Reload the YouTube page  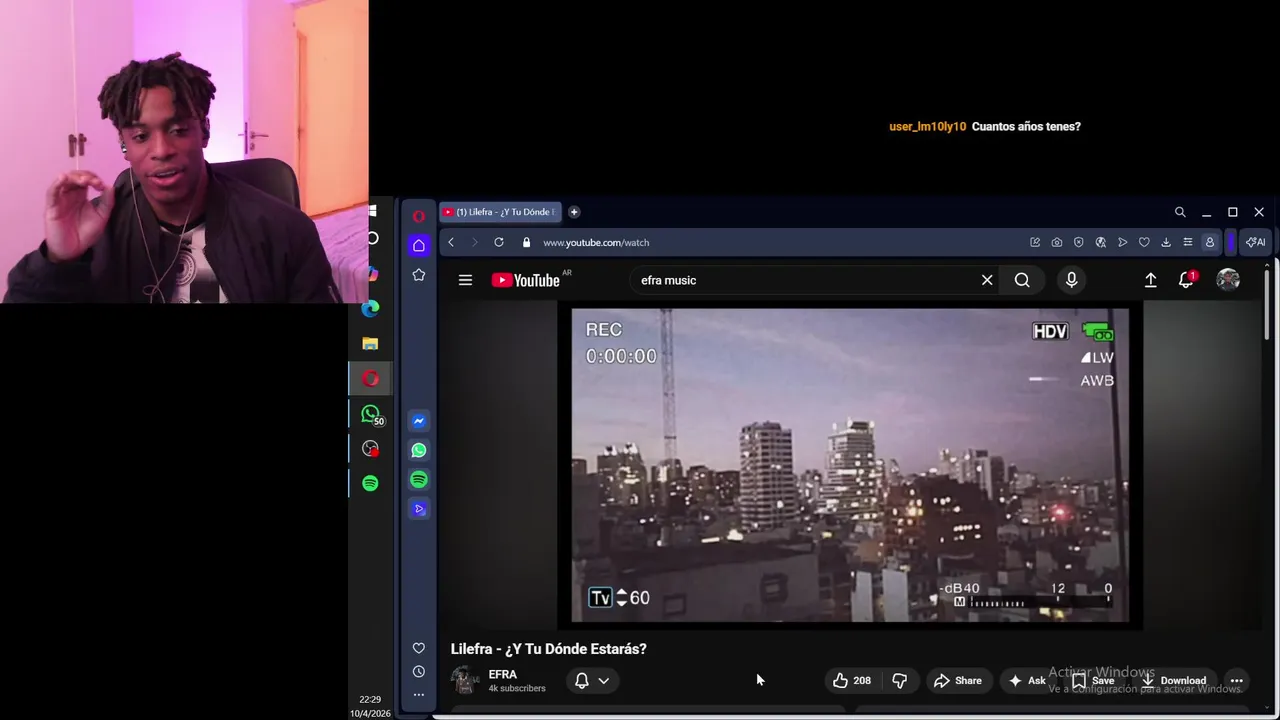tap(499, 242)
